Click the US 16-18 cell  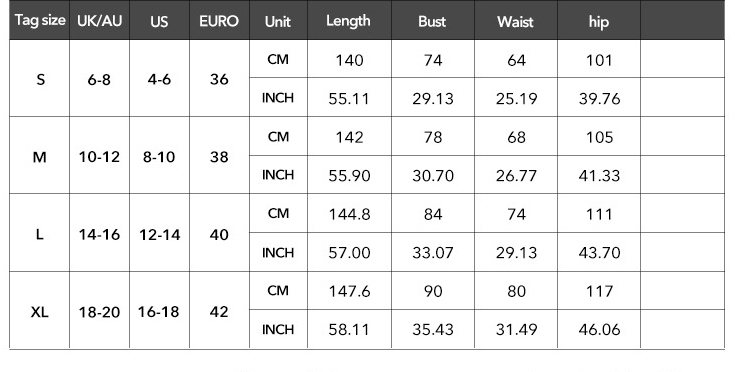coord(158,311)
